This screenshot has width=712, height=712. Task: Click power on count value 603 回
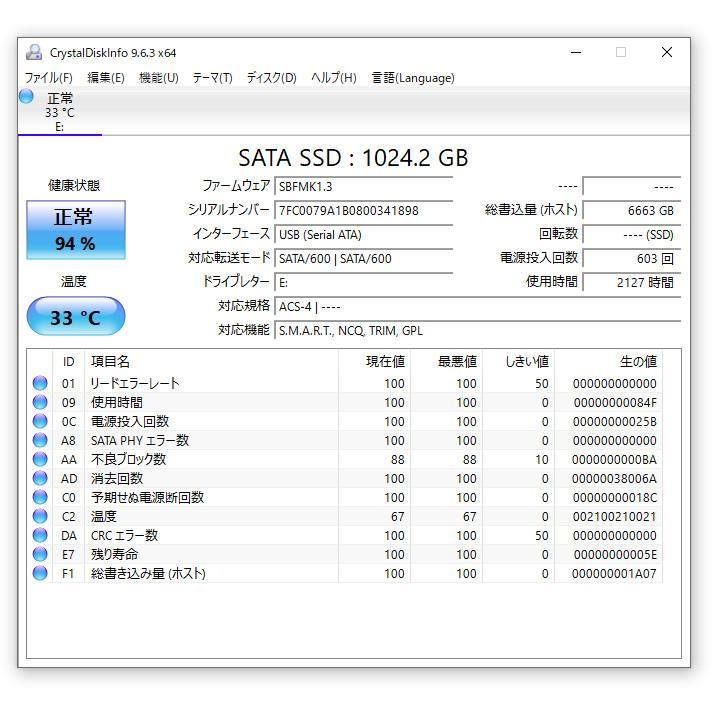[x=632, y=259]
